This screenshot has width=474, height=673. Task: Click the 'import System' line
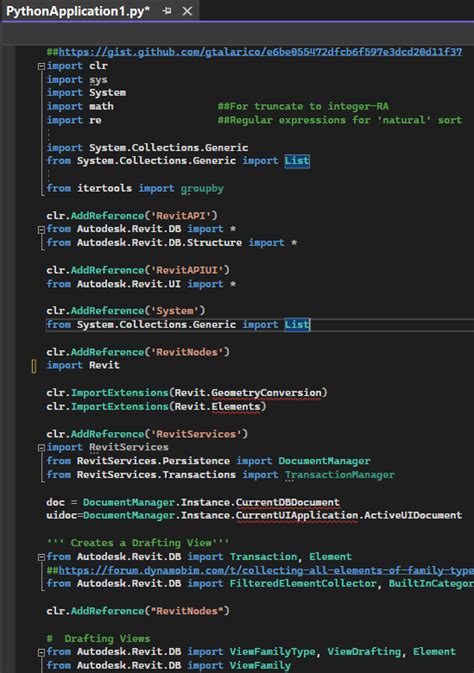[86, 93]
